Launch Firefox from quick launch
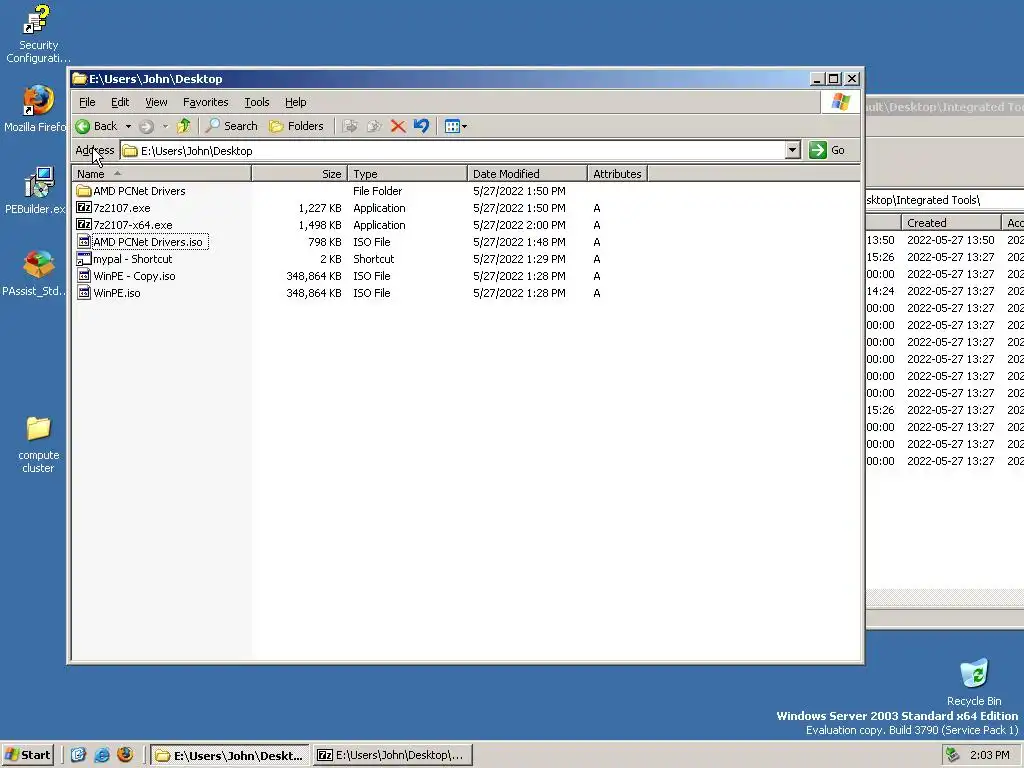This screenshot has height=768, width=1024. [x=125, y=755]
